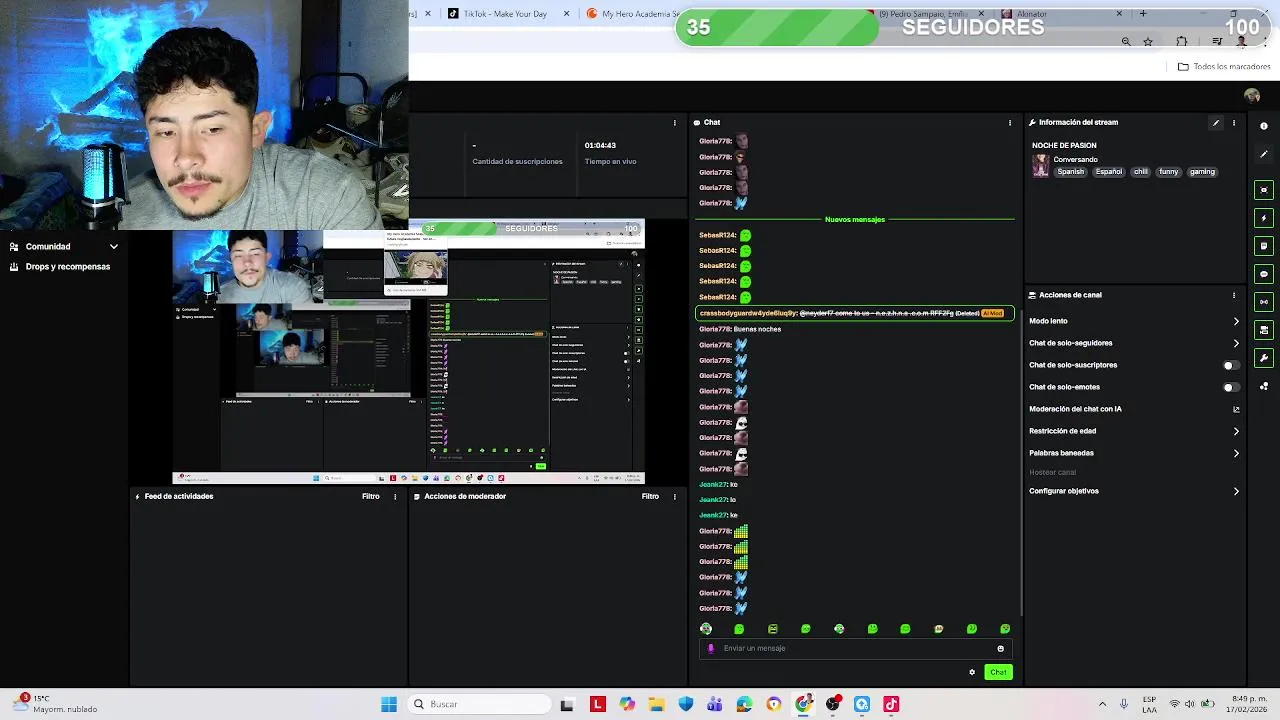Click the stream preview thumbnail
This screenshot has height=720, width=1280.
pyautogui.click(x=408, y=351)
